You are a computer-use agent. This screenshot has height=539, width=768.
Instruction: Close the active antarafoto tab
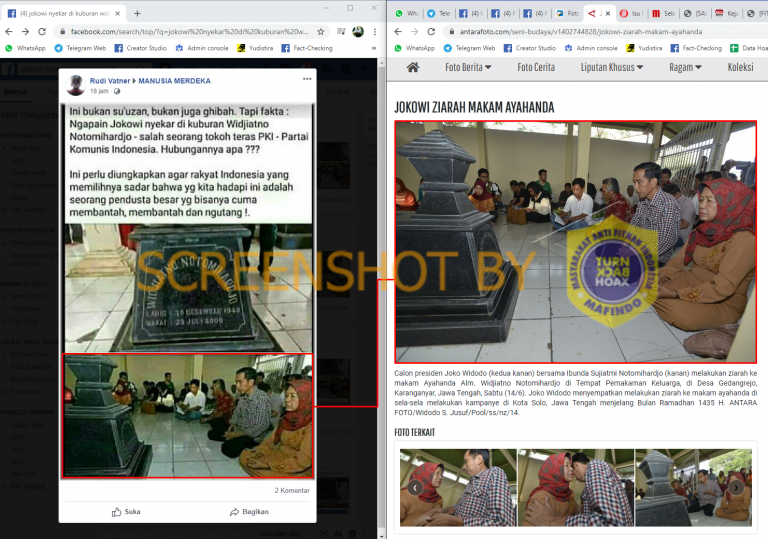608,13
